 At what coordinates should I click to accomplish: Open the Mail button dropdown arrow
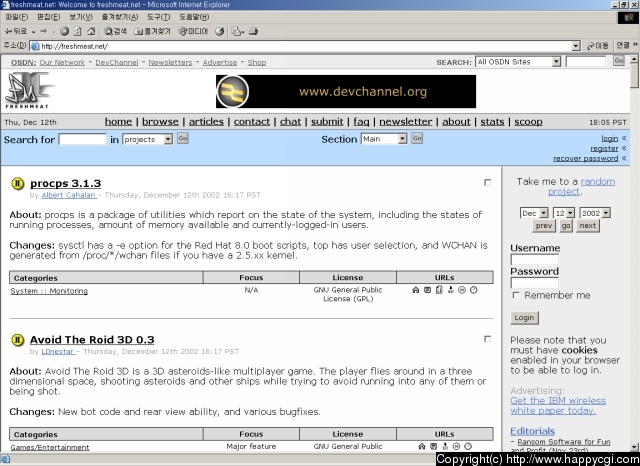pos(242,32)
